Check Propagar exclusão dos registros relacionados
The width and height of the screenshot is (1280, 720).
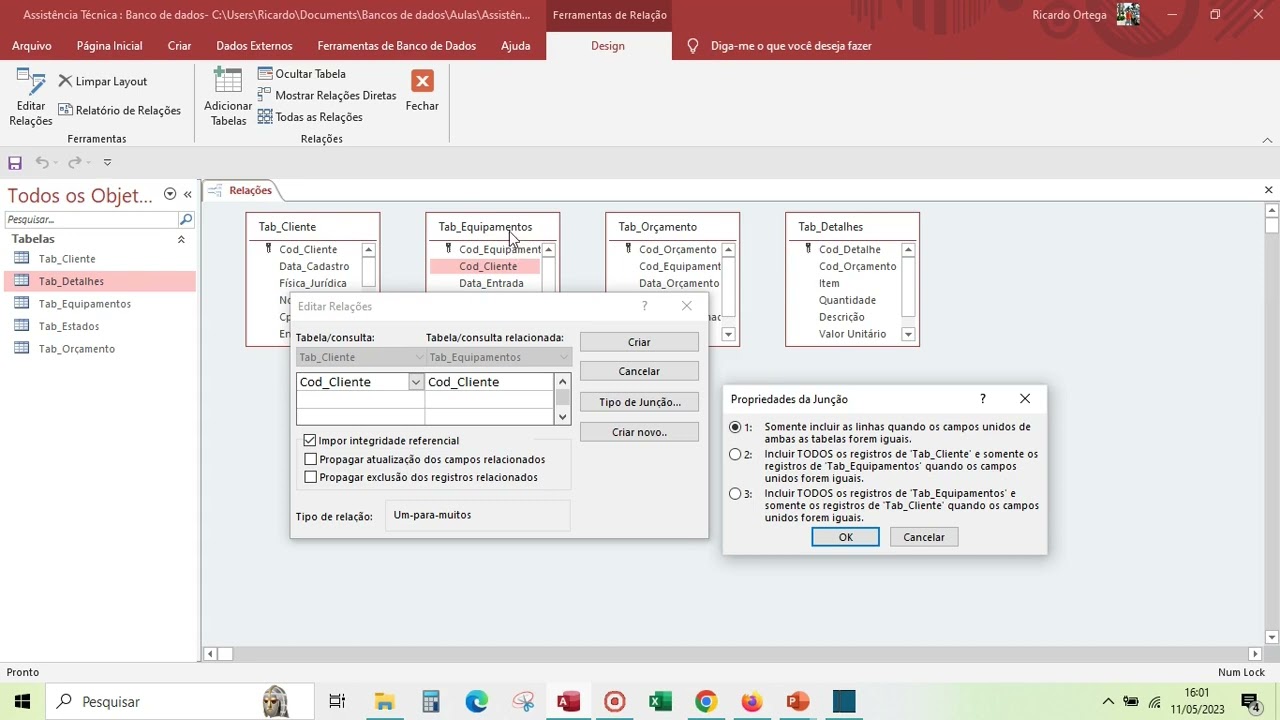pyautogui.click(x=310, y=477)
